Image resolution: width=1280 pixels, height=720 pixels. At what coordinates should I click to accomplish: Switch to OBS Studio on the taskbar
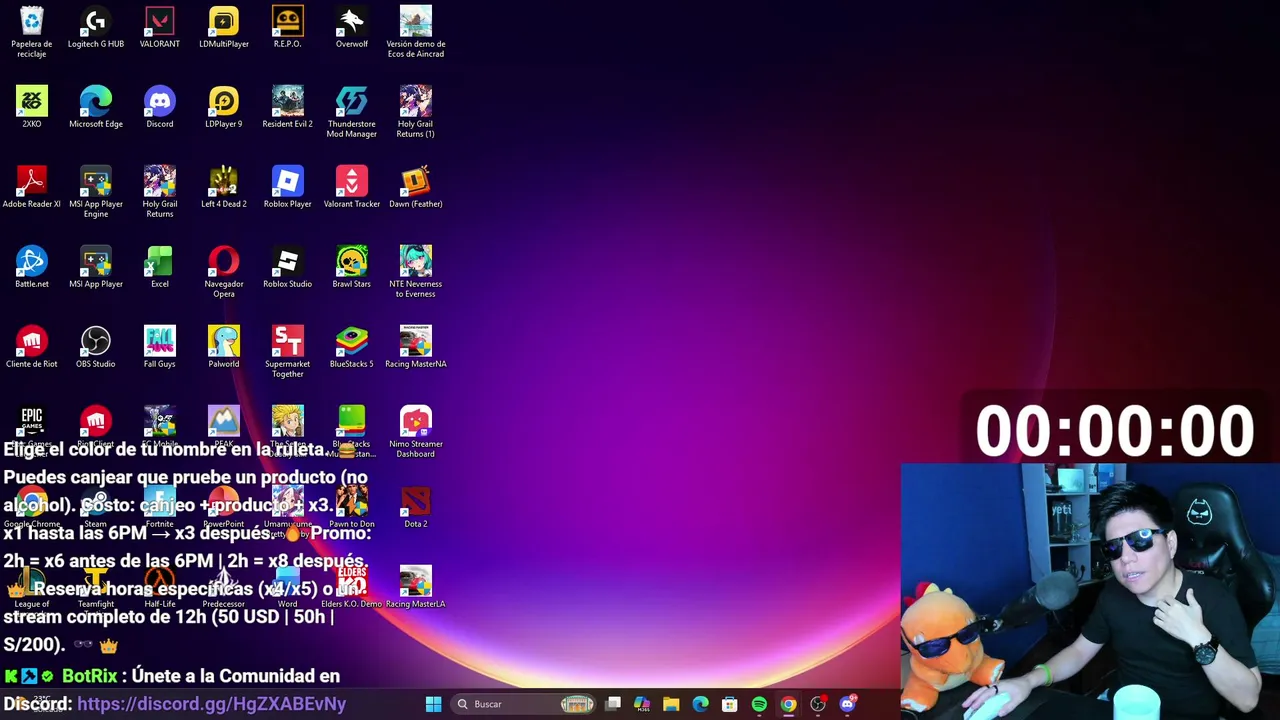(818, 704)
